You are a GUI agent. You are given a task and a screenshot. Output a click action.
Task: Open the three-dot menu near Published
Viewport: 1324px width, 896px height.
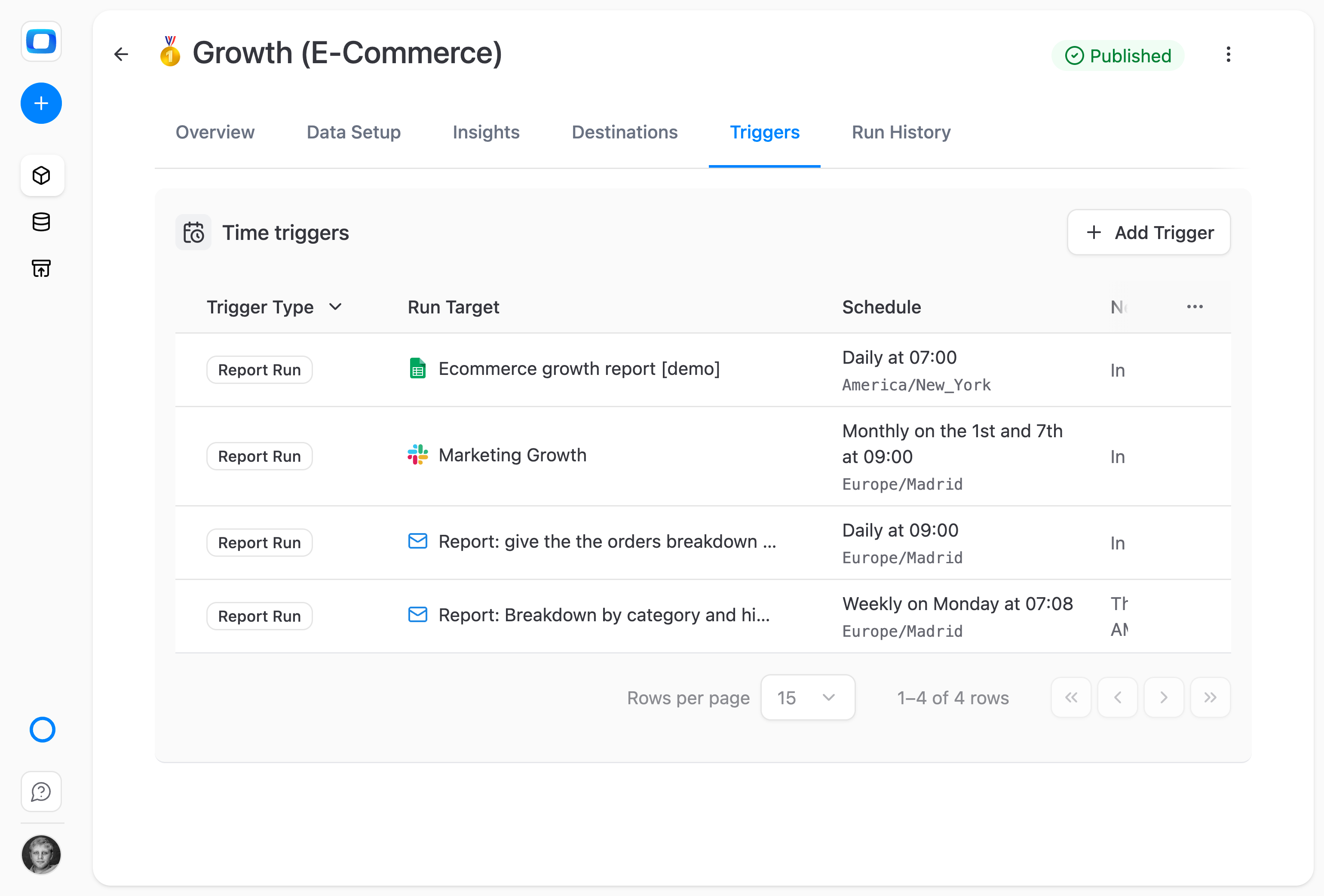coord(1228,55)
